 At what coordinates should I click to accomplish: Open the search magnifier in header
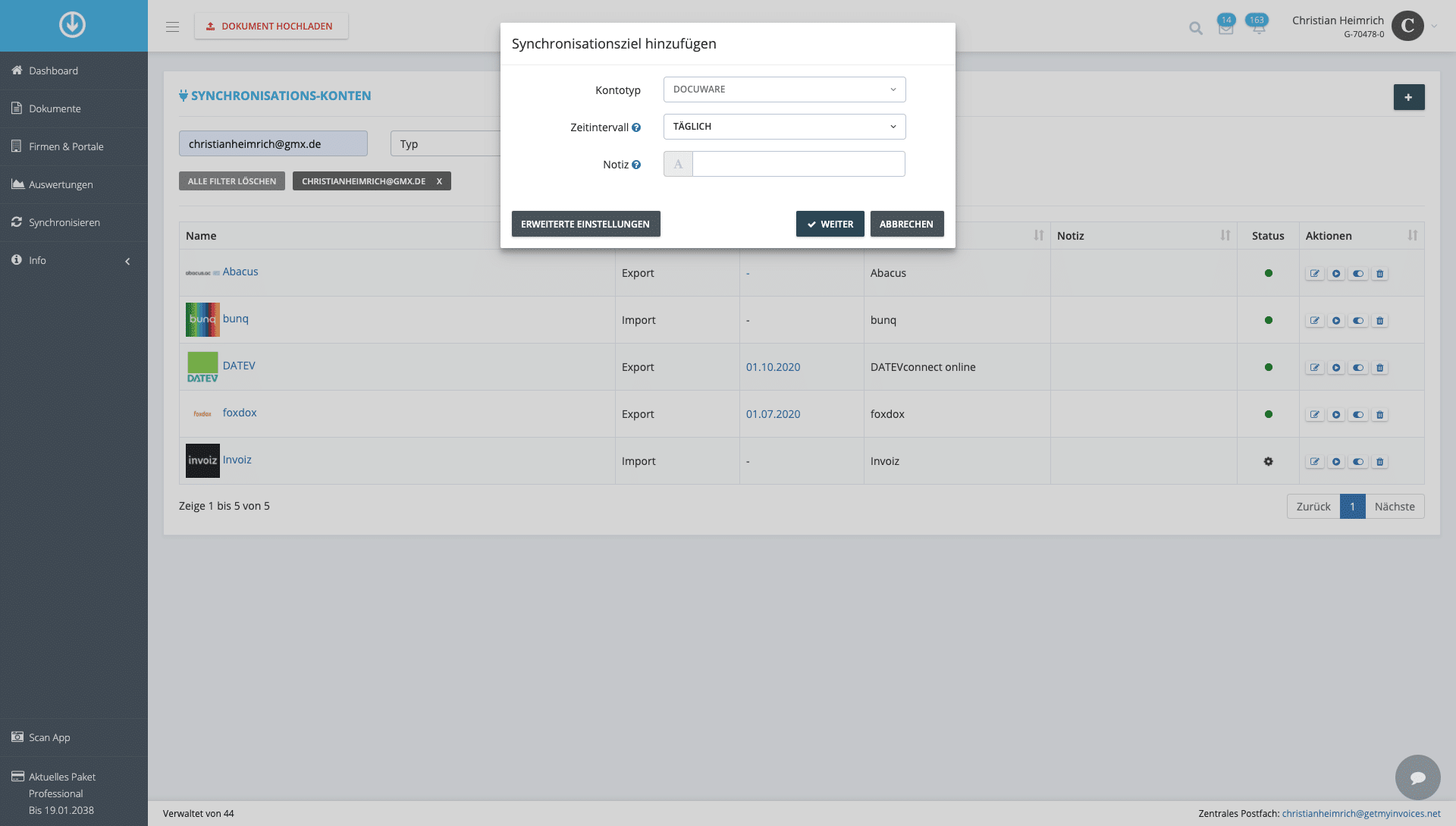[x=1196, y=28]
